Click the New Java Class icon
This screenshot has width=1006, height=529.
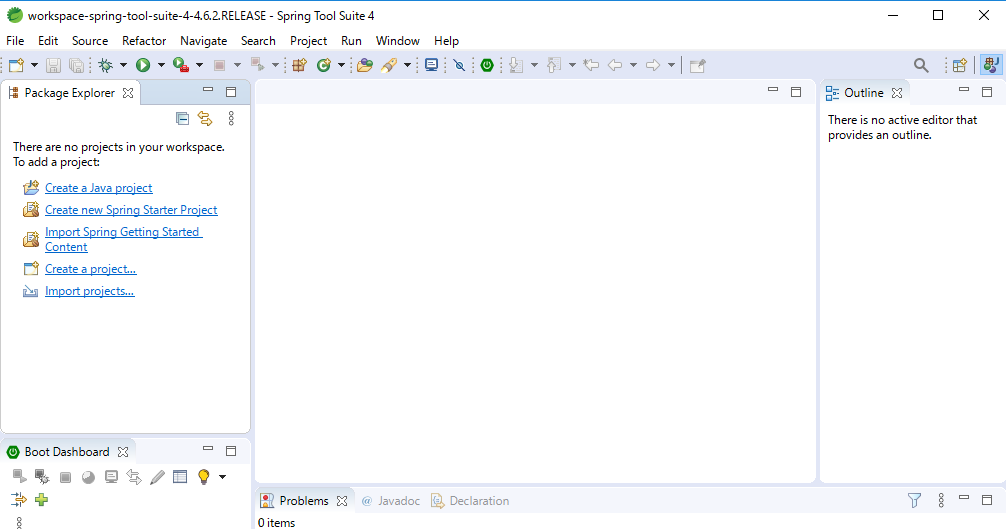[x=324, y=65]
